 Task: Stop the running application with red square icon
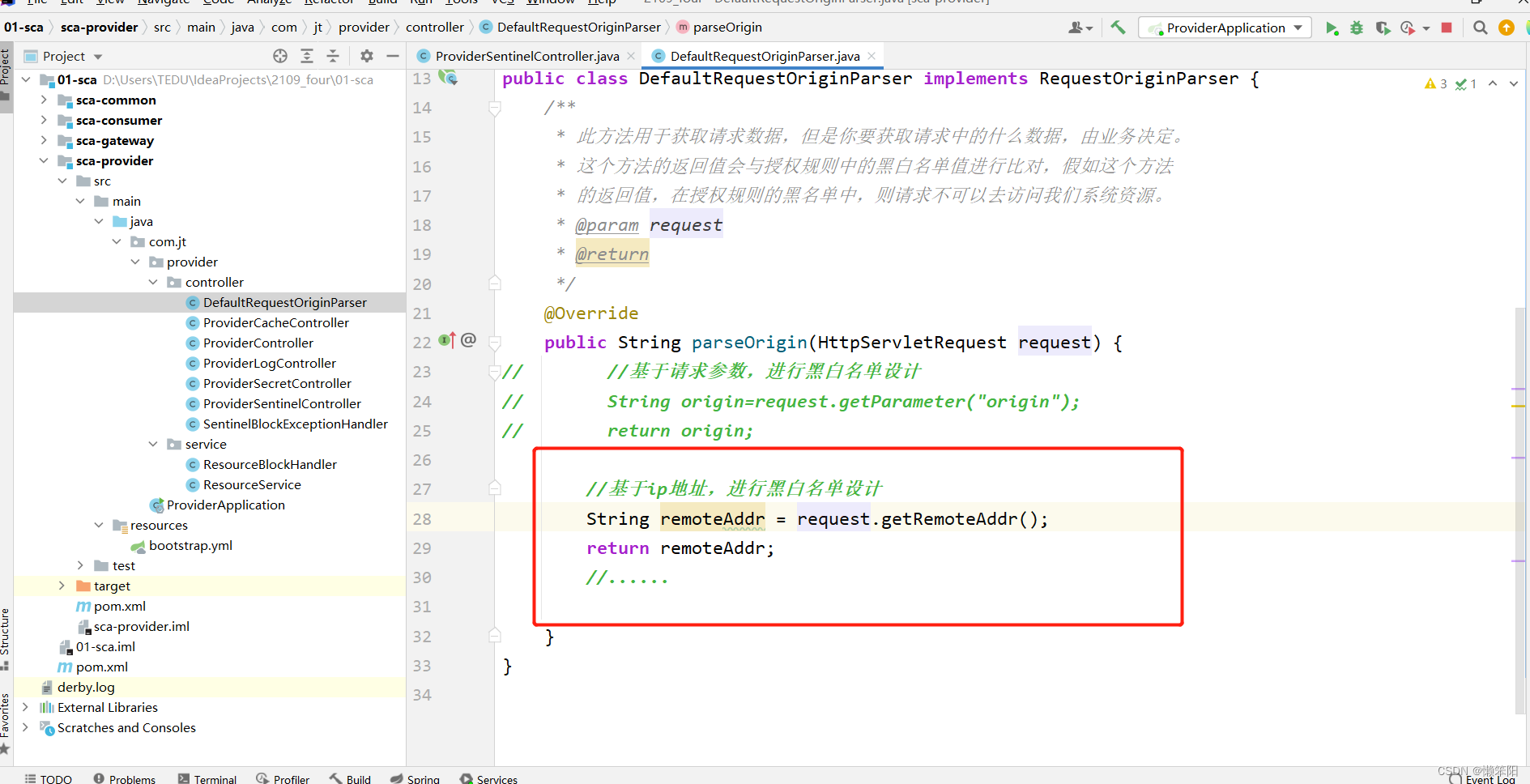1447,27
